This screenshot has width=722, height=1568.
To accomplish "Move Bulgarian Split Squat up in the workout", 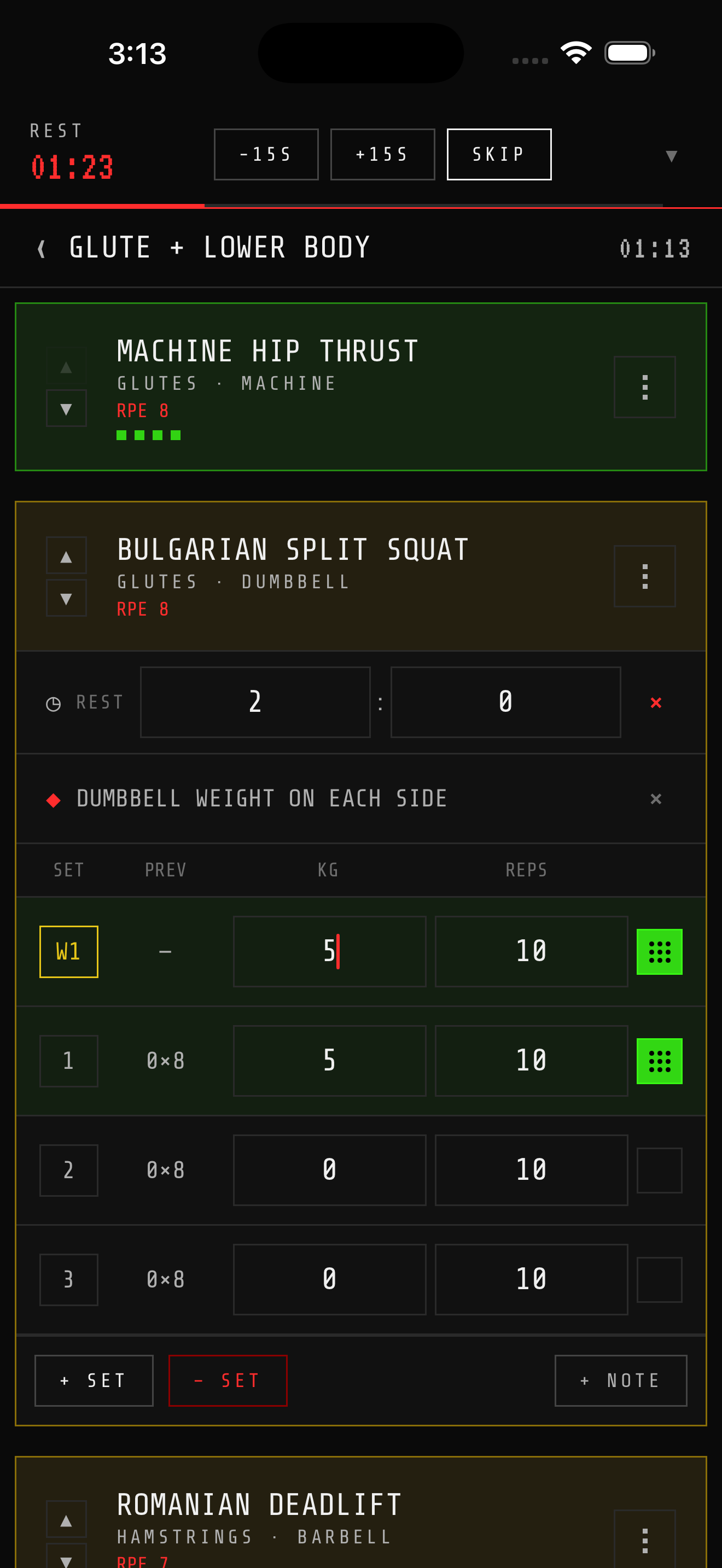I will coord(66,554).
